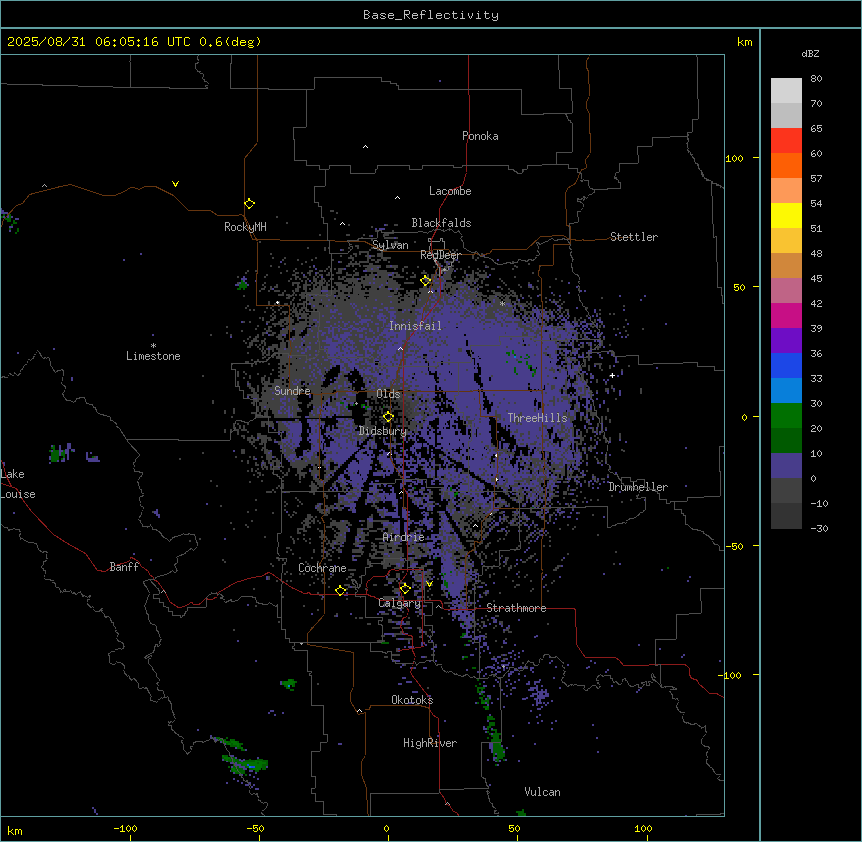
Task: Click the Banff label
Action: 124,567
